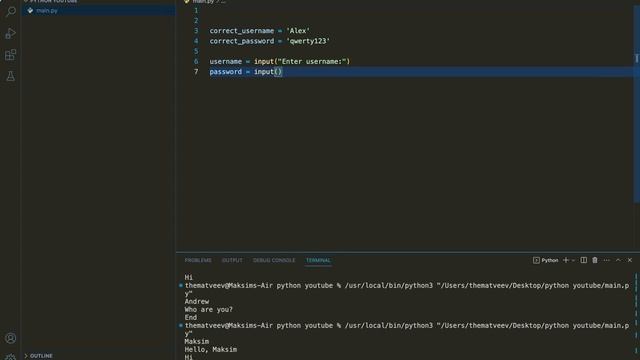Create a new terminal with plus icon
Screen dimensions: 640x360
pyautogui.click(x=566, y=260)
